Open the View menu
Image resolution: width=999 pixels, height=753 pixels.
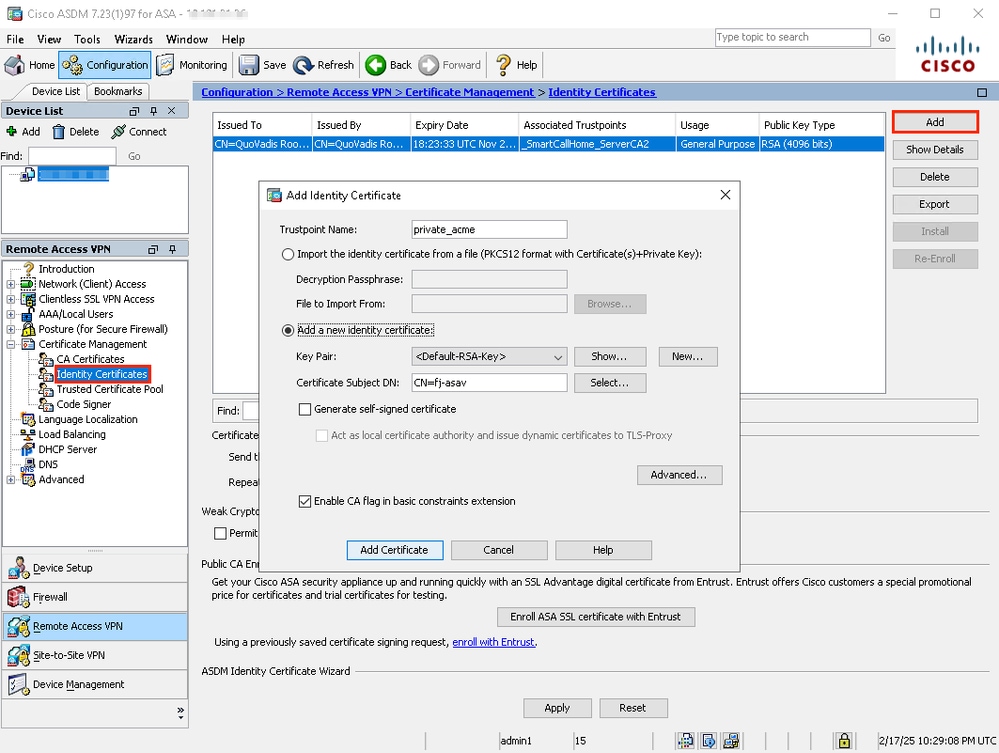tap(49, 39)
